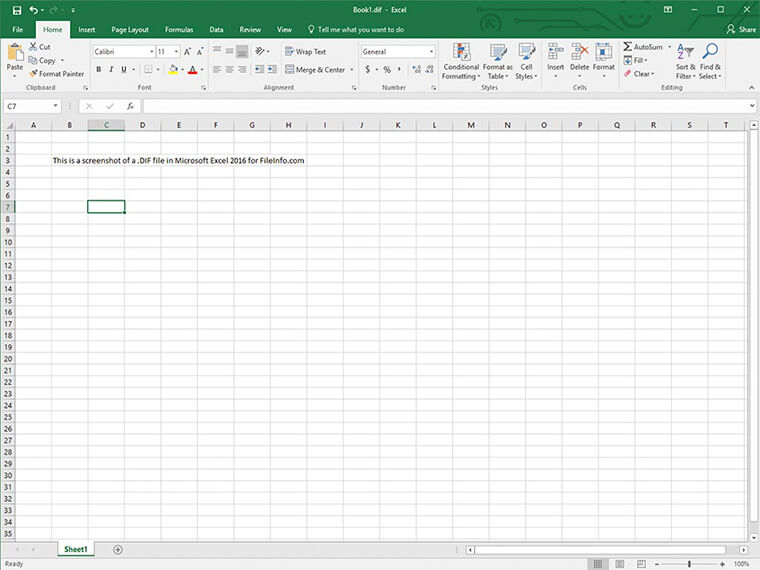The image size is (760, 570).
Task: Align text to the right
Action: pyautogui.click(x=242, y=69)
